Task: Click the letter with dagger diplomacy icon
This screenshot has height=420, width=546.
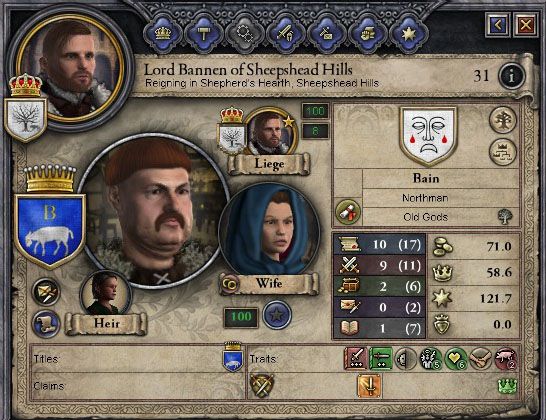Action: coord(46,292)
